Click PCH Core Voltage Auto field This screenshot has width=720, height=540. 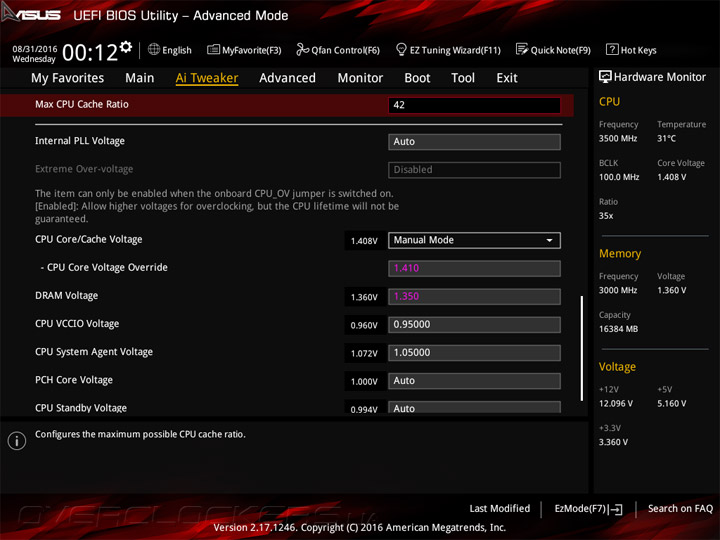(x=474, y=381)
